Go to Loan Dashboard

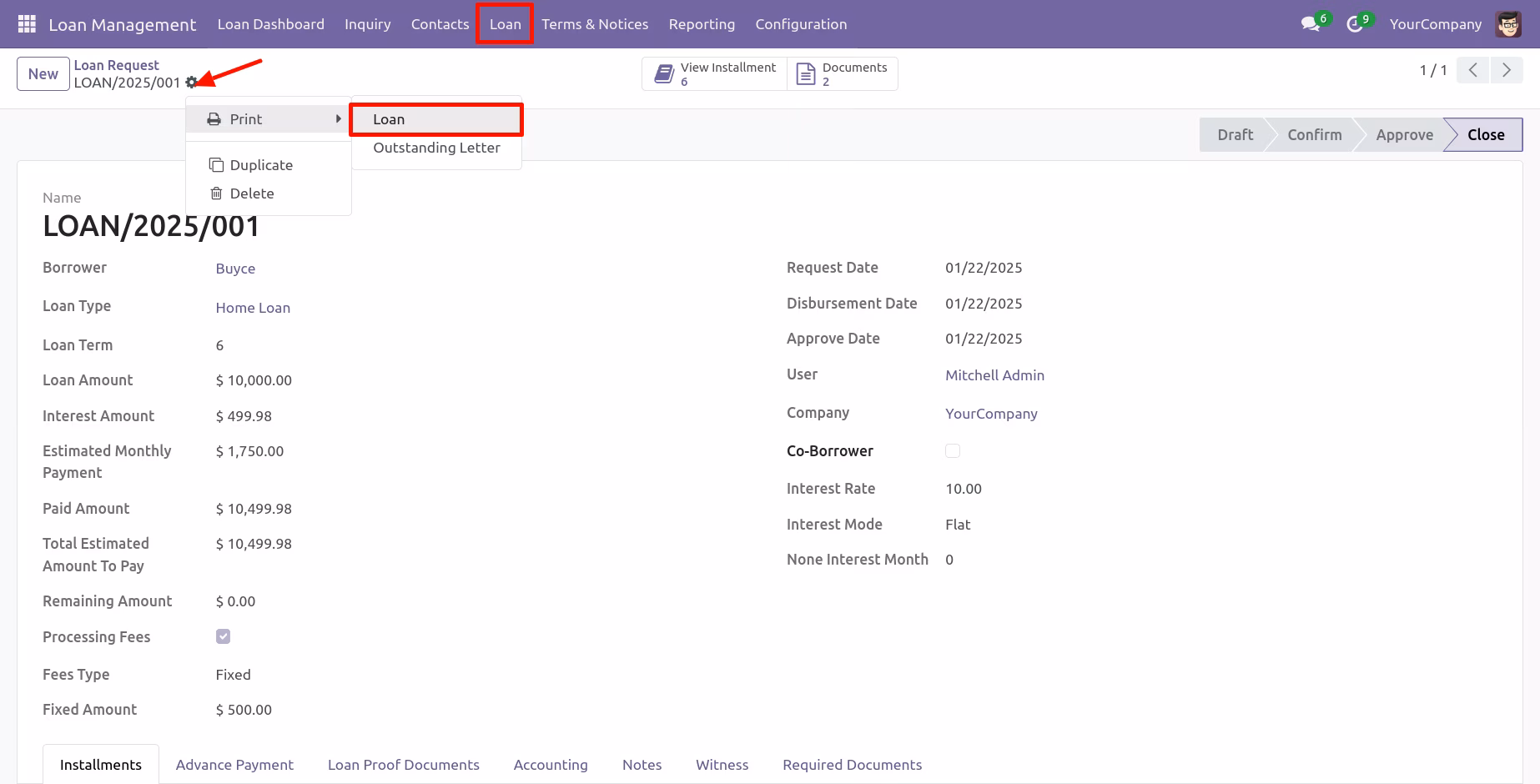coord(270,24)
